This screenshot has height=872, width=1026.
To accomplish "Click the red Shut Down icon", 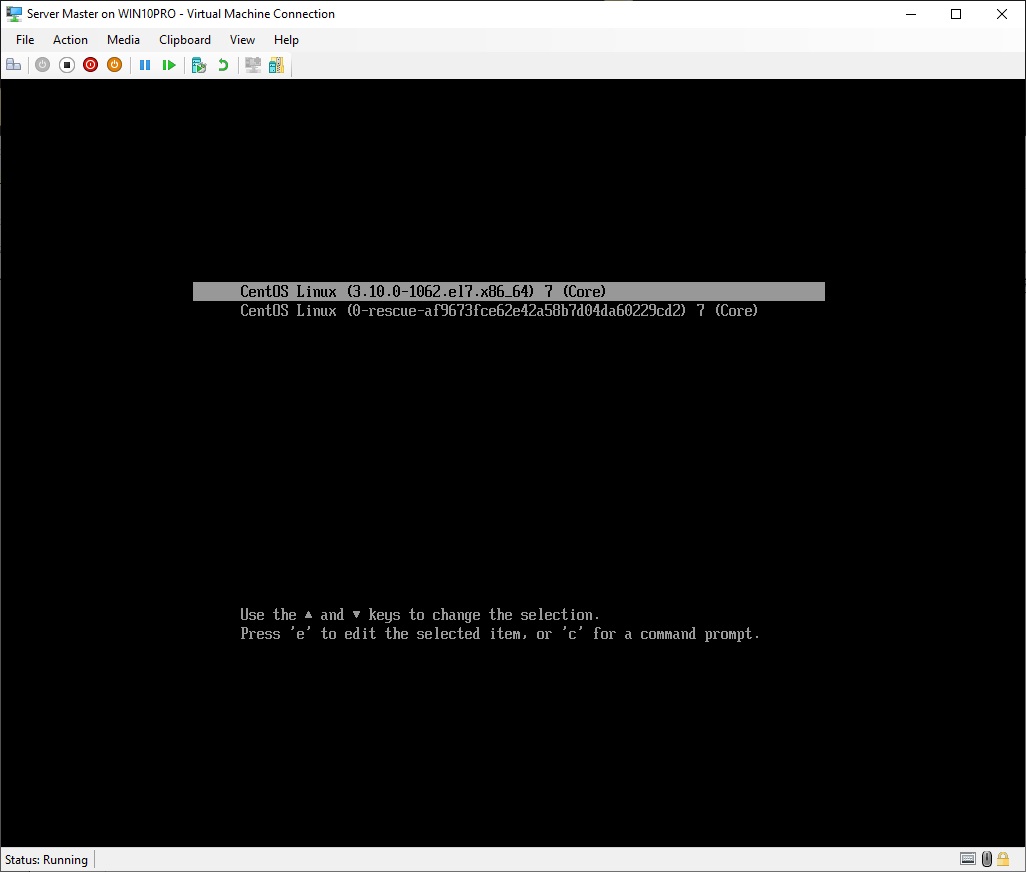I will tap(90, 65).
